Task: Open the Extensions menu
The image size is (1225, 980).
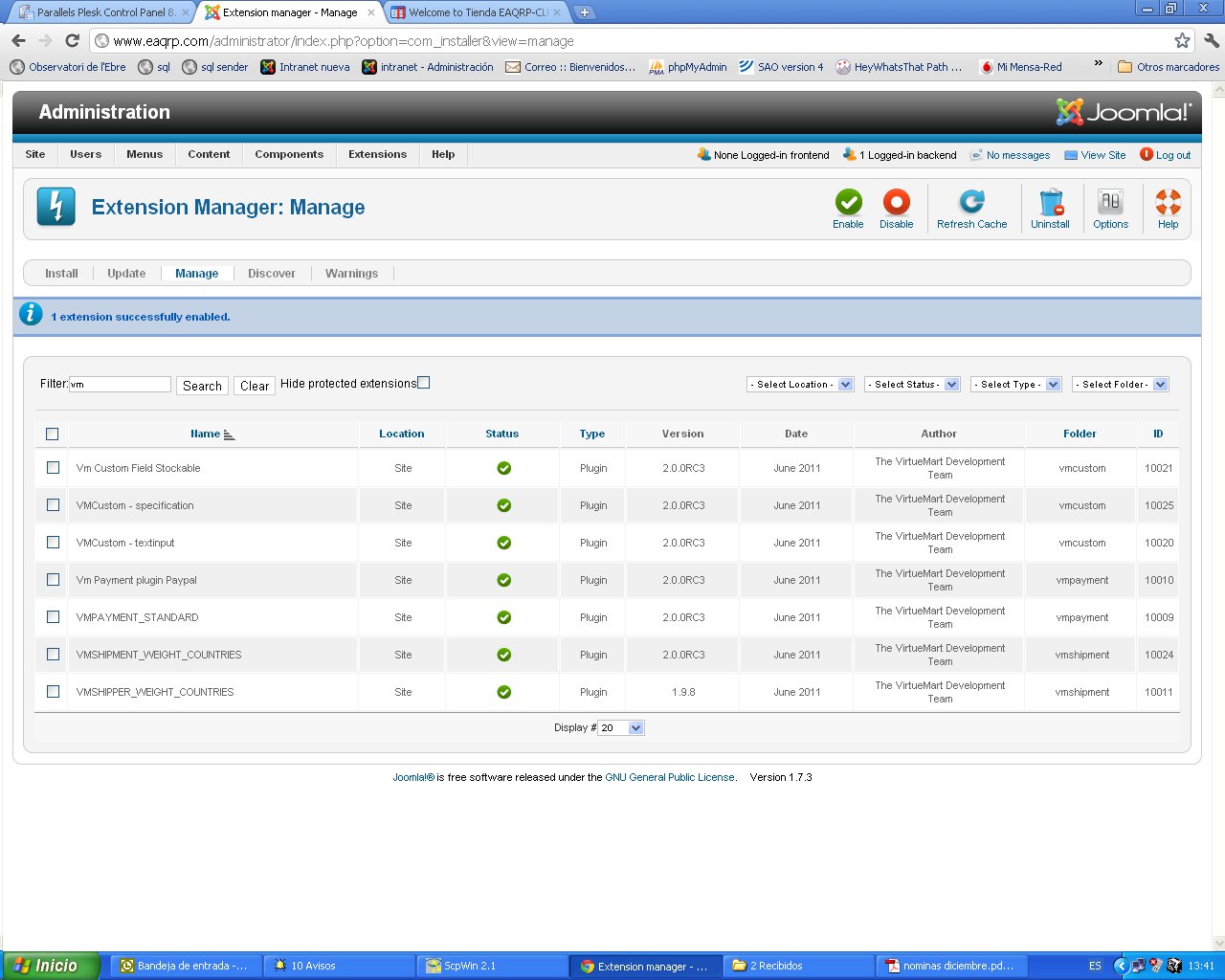Action: pyautogui.click(x=377, y=154)
